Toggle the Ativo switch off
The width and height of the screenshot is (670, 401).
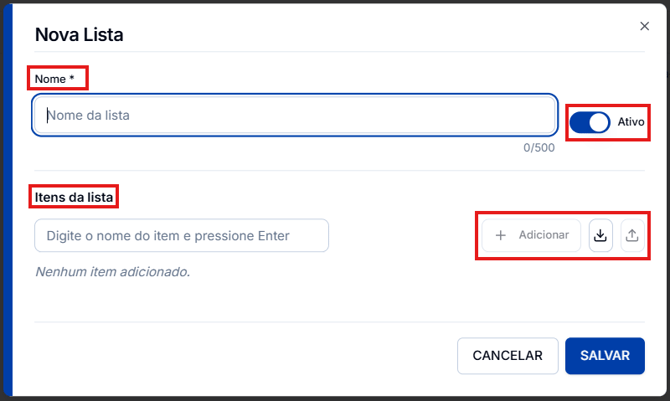click(590, 122)
